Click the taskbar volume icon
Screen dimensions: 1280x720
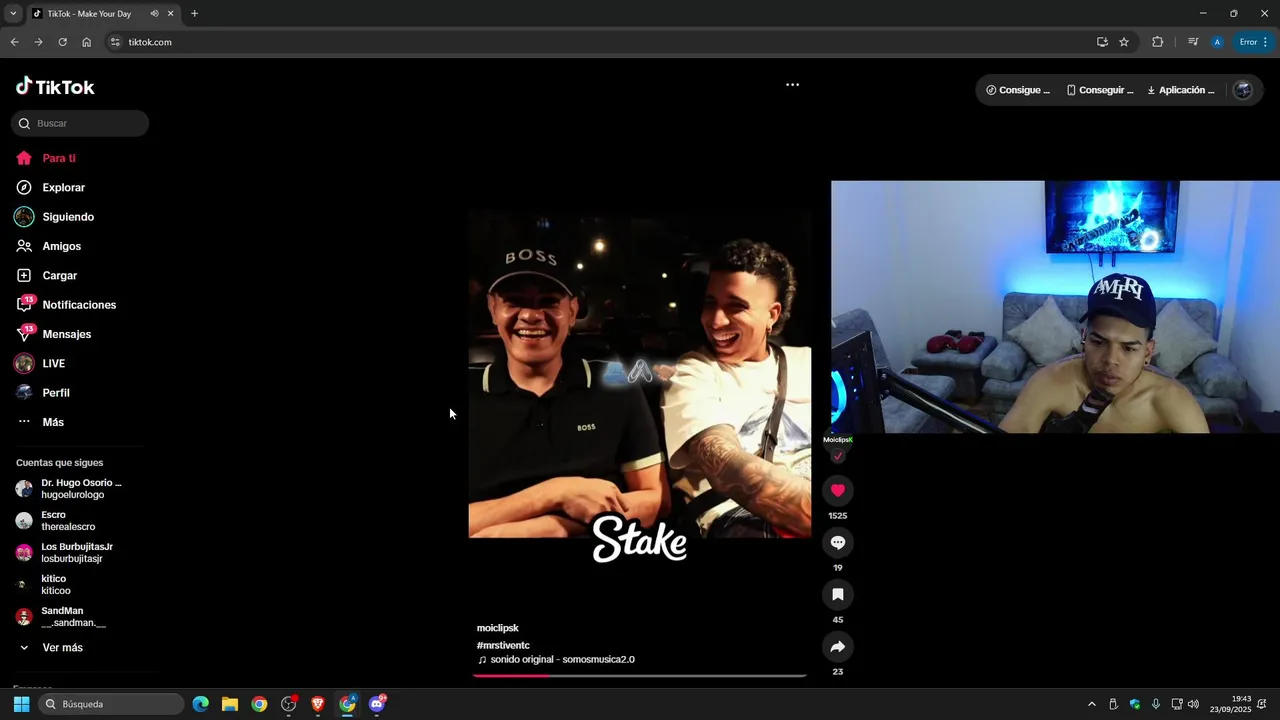1193,704
